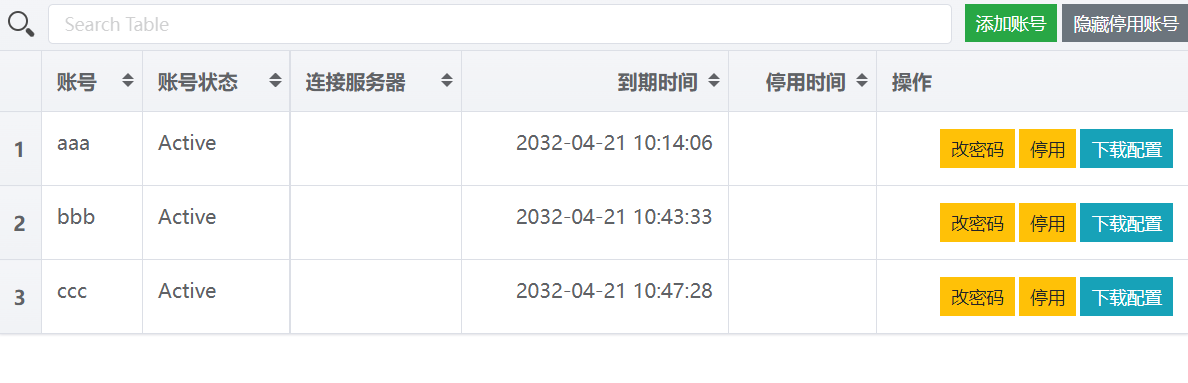Image resolution: width=1188 pixels, height=383 pixels.
Task: Sort by 到期时间 column arrows
Action: [x=714, y=81]
